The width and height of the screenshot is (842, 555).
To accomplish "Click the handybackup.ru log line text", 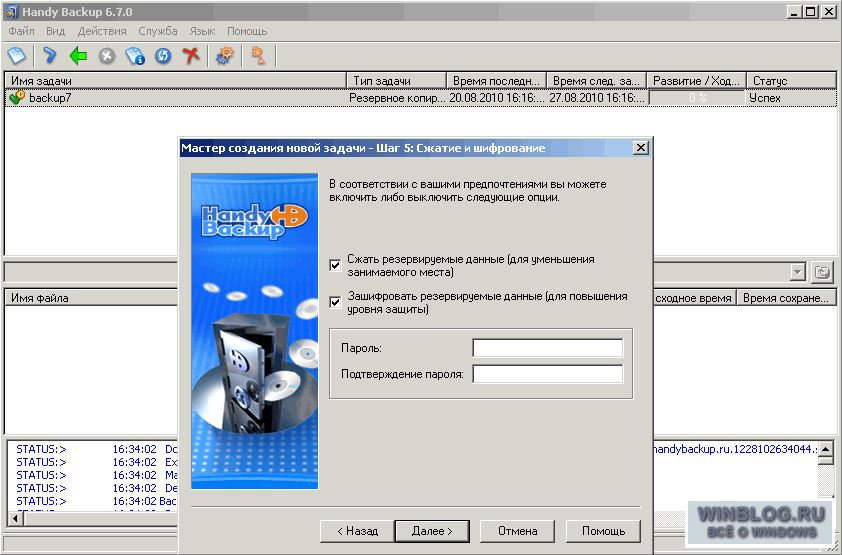I will (x=735, y=449).
